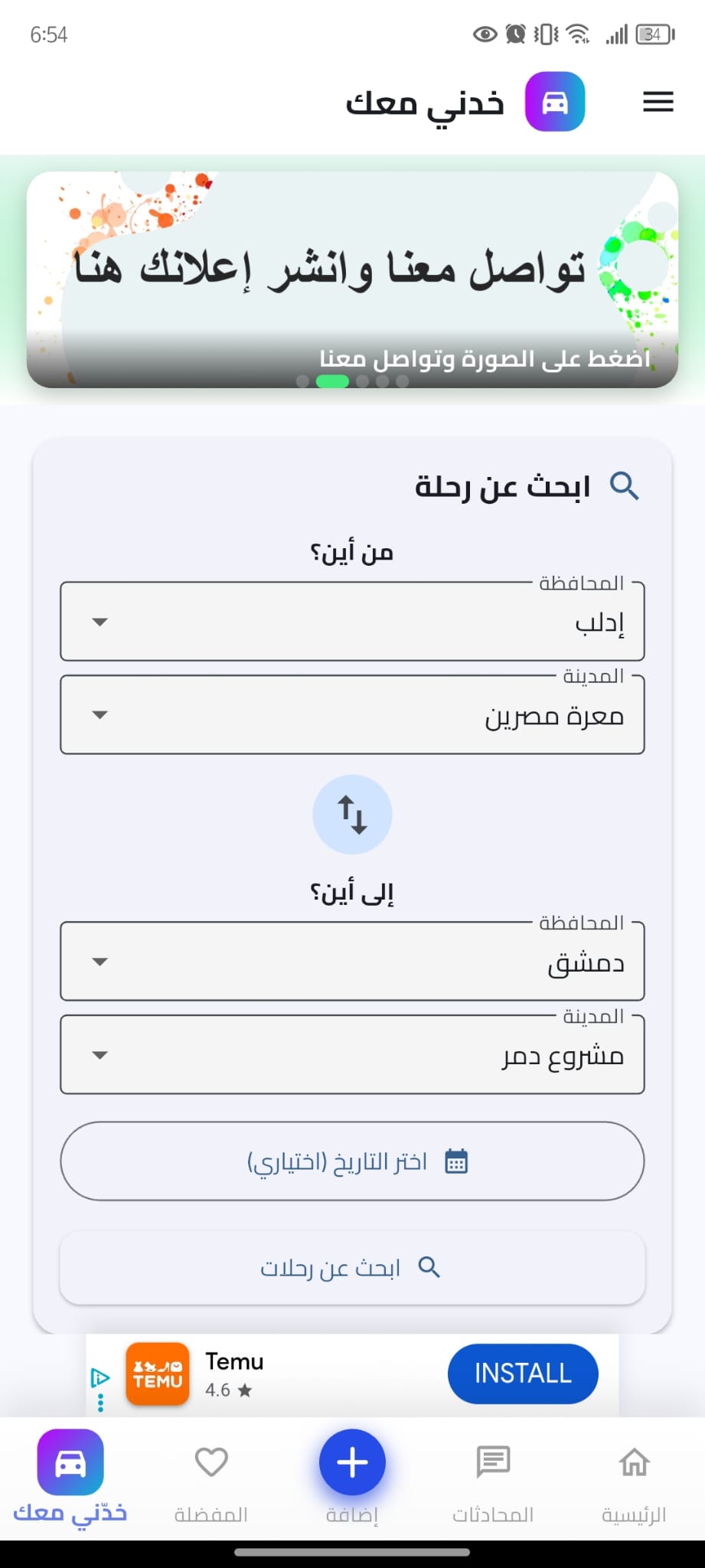
Task: Open الرئيسية home icon in the navigation bar
Action: (633, 1461)
